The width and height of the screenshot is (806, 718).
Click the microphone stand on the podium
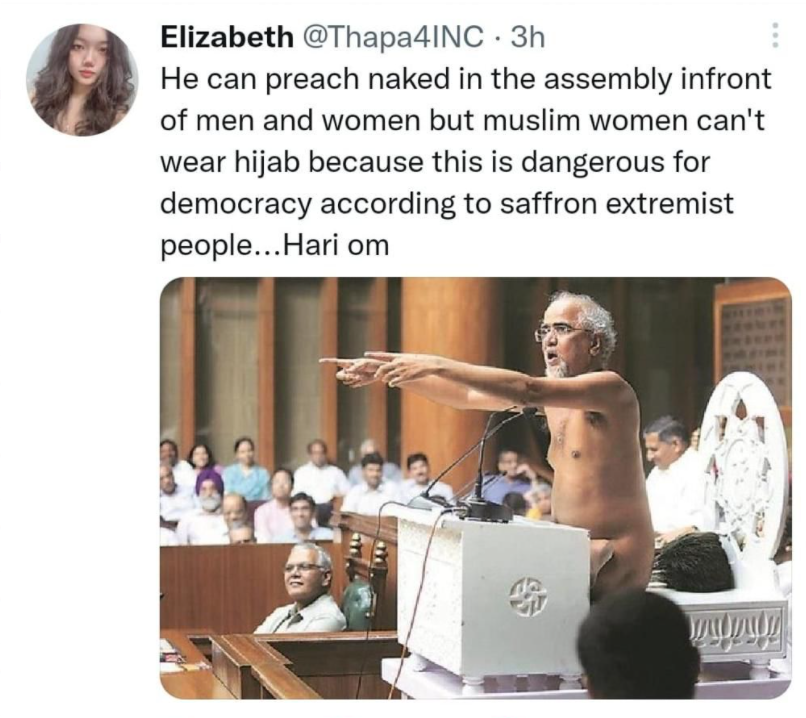click(x=483, y=463)
